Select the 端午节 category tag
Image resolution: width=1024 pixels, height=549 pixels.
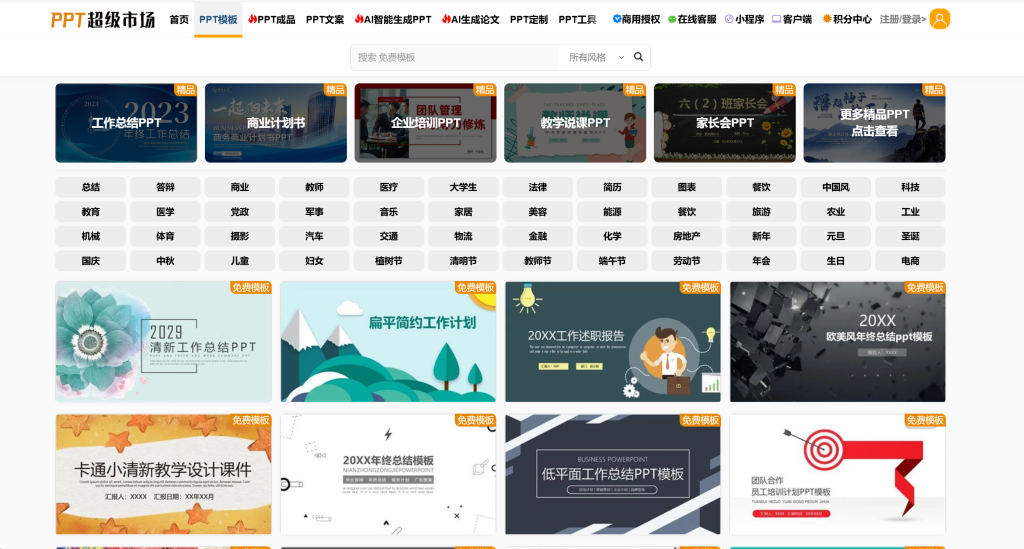(x=612, y=260)
